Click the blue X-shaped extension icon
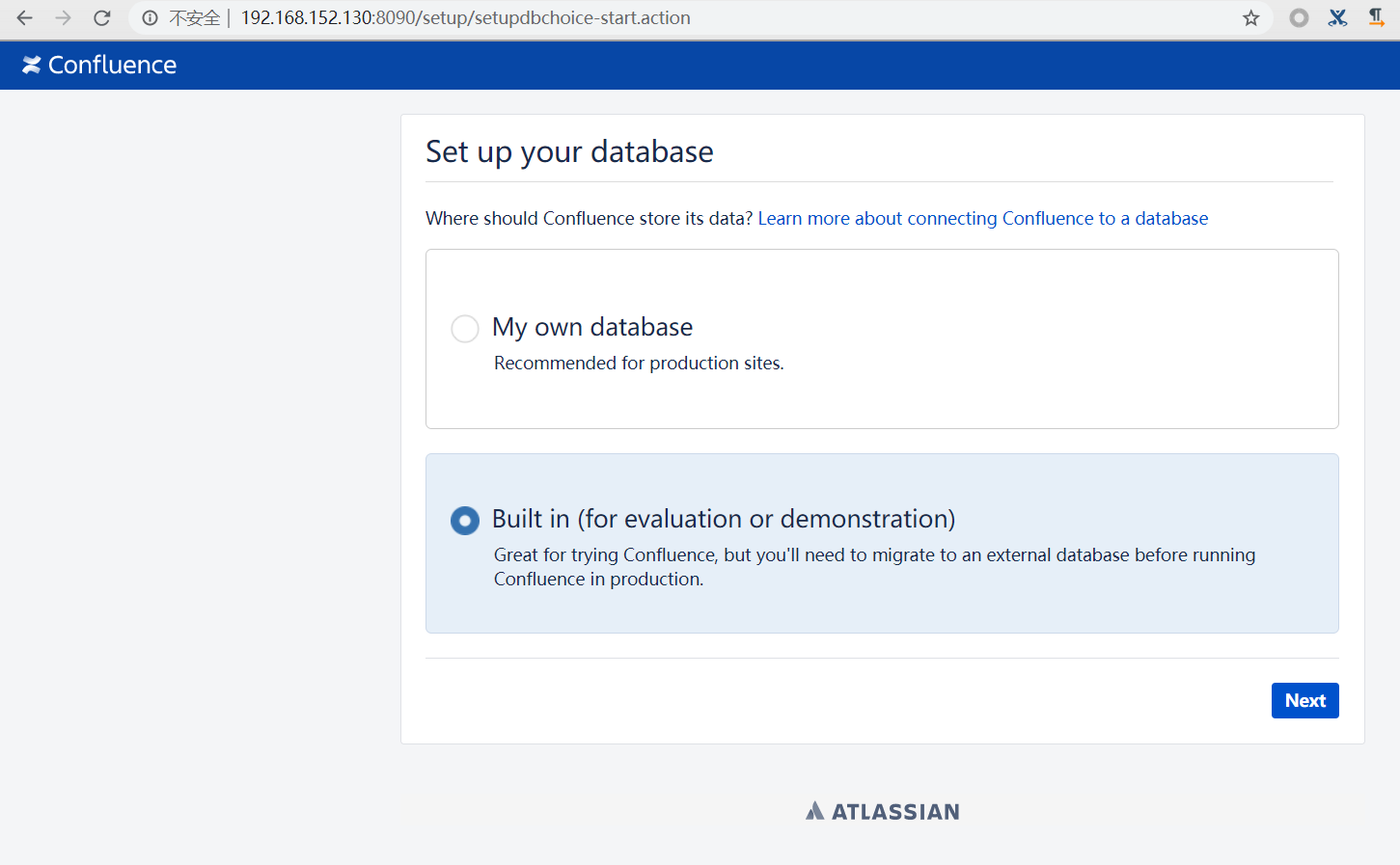The height and width of the screenshot is (865, 1400). [1337, 18]
